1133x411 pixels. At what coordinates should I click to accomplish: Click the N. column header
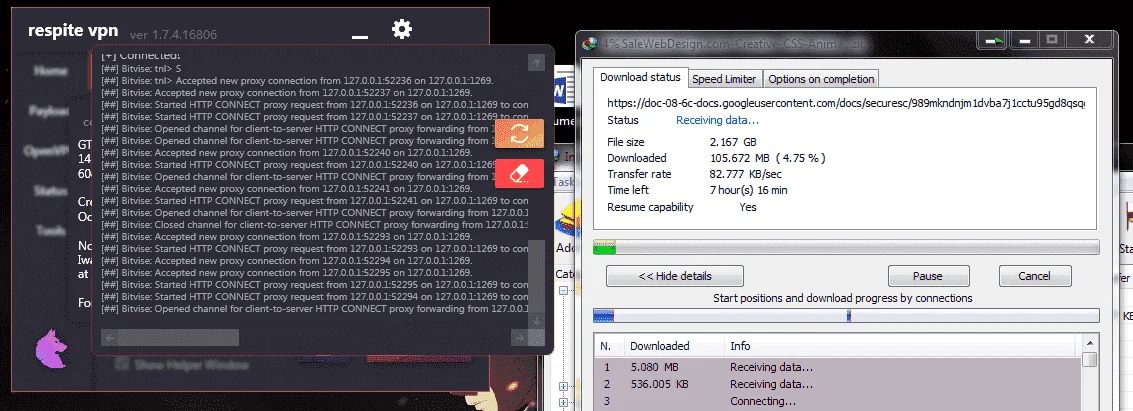coord(606,346)
